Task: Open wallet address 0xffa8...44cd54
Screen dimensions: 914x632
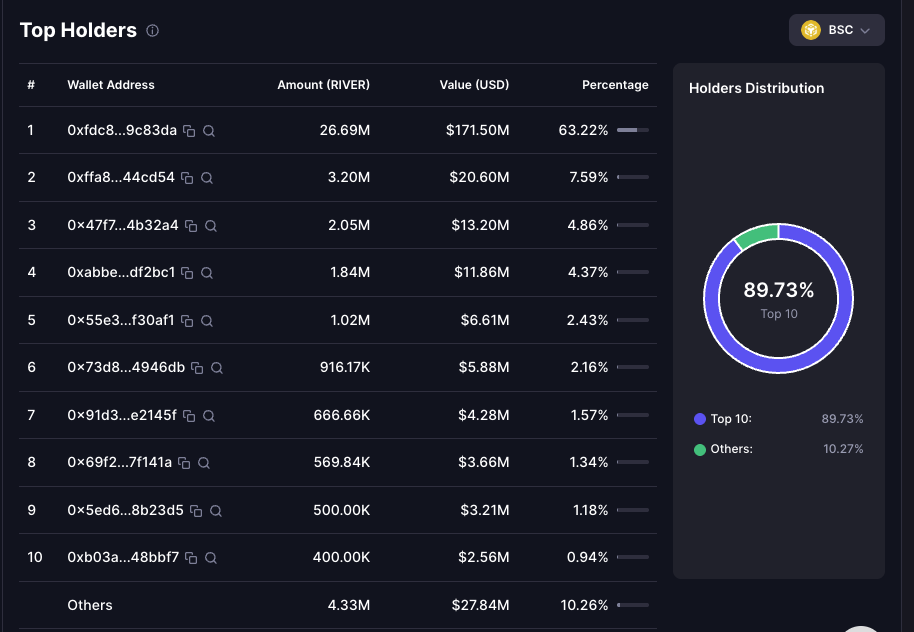Action: coord(121,177)
